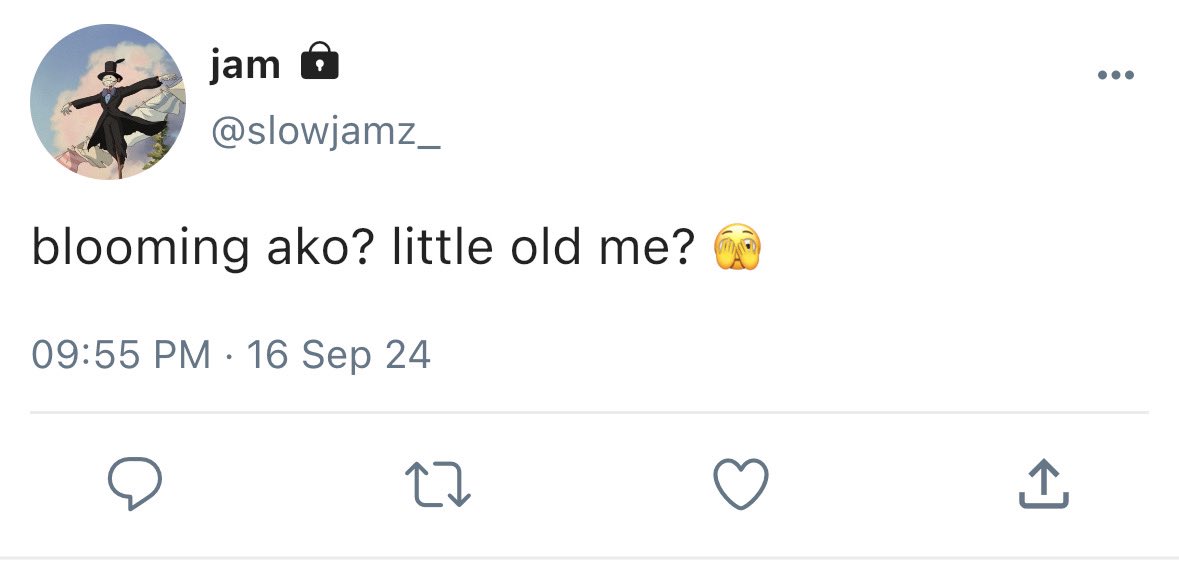
Task: Click the display name jam
Action: [x=245, y=63]
